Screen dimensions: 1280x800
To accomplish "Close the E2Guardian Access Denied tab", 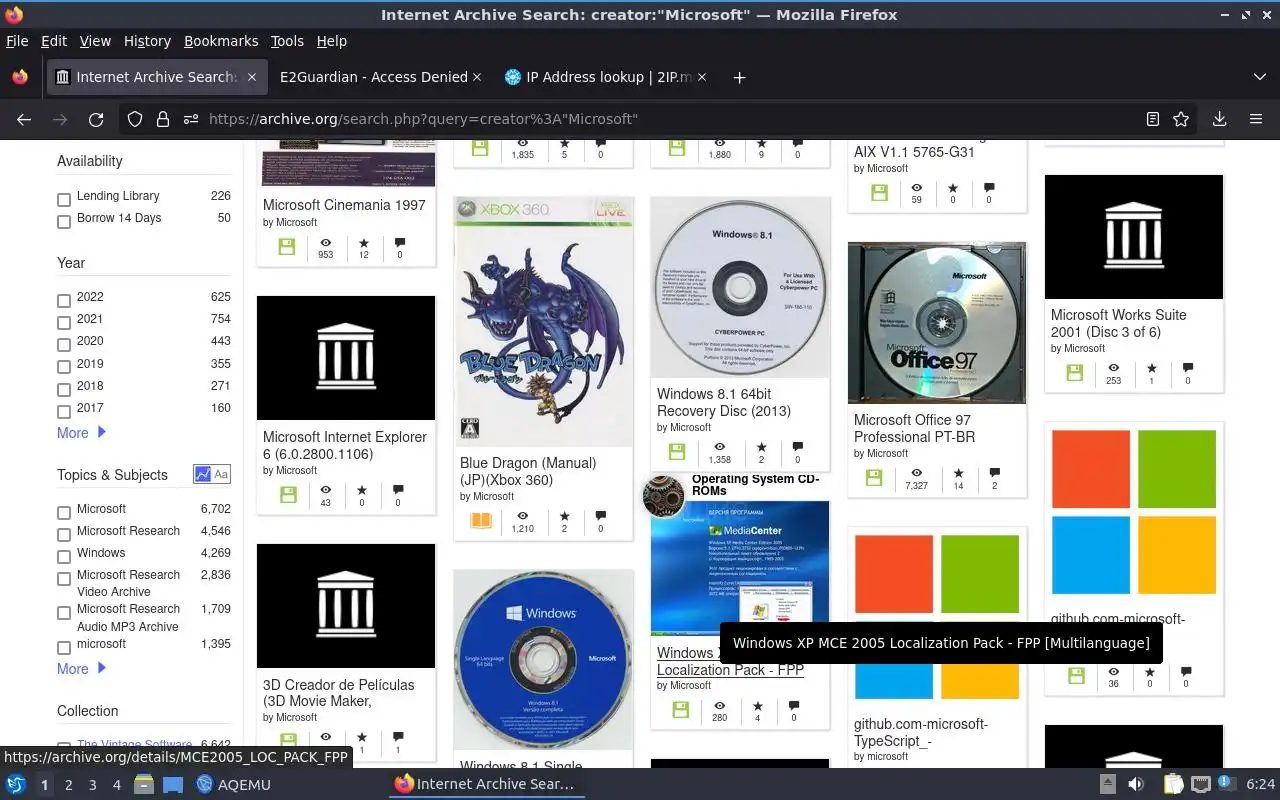I will tap(477, 77).
